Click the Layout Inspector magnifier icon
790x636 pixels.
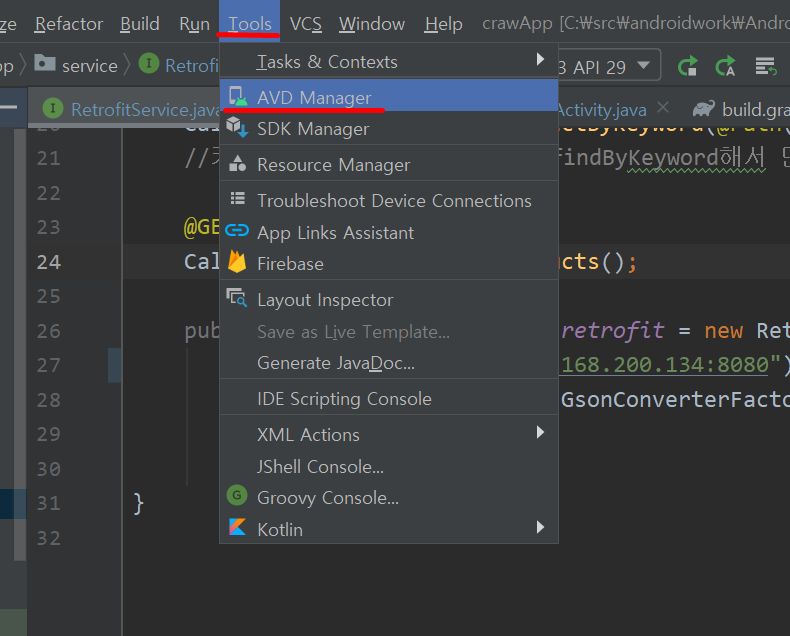pos(236,298)
